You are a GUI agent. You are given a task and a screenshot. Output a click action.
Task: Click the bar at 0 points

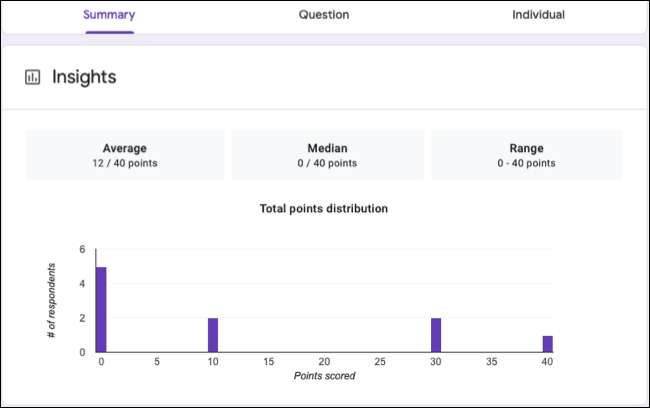(x=101, y=309)
